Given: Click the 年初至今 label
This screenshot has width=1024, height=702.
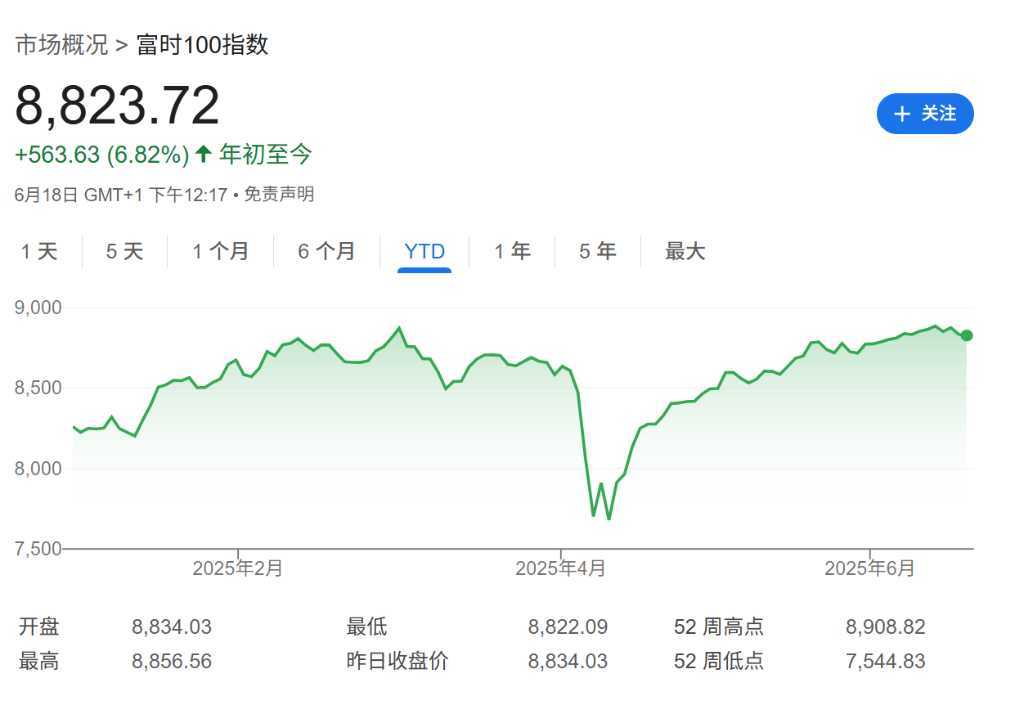Looking at the screenshot, I should 265,155.
